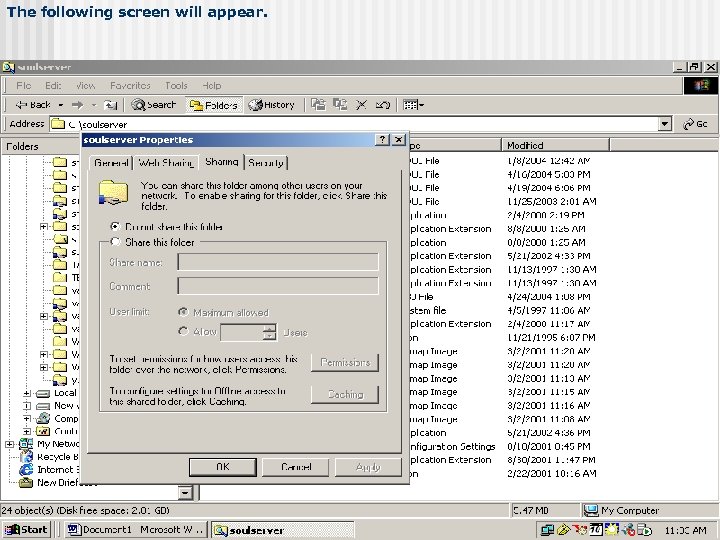Open the Views dropdown on toolbar
This screenshot has width=720, height=540.
[413, 104]
